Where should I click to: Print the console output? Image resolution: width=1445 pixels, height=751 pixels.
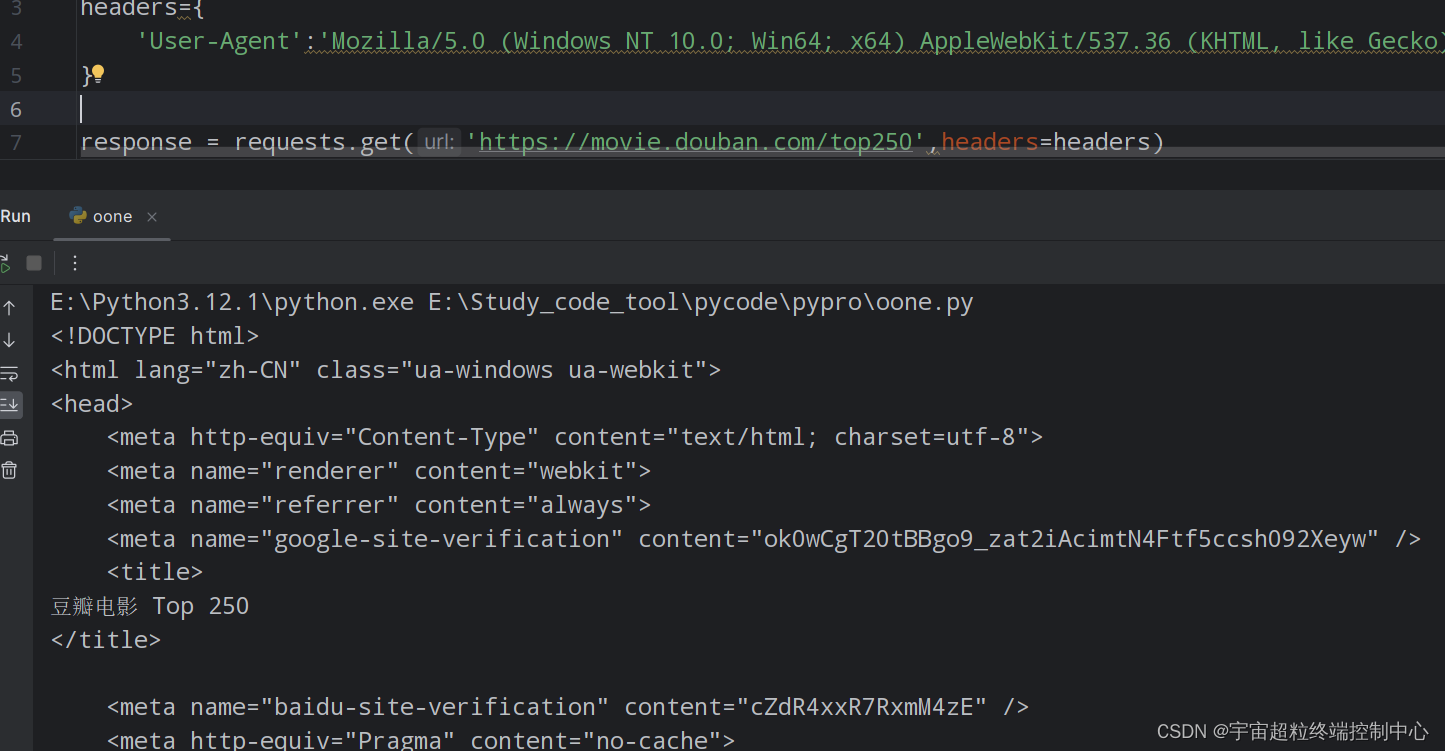pyautogui.click(x=9, y=438)
